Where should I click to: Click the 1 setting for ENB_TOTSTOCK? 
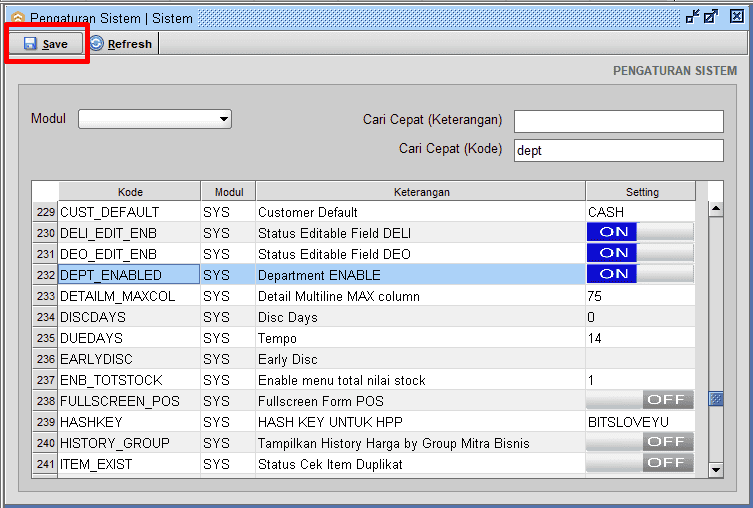click(x=640, y=380)
